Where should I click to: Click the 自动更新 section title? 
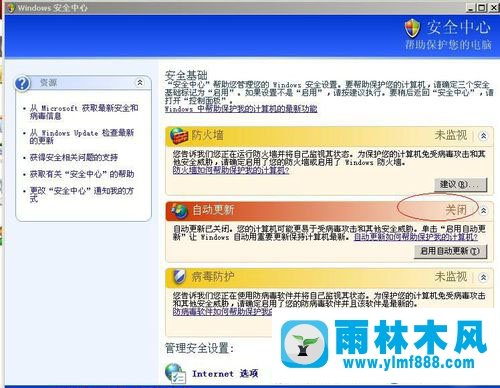(213, 210)
